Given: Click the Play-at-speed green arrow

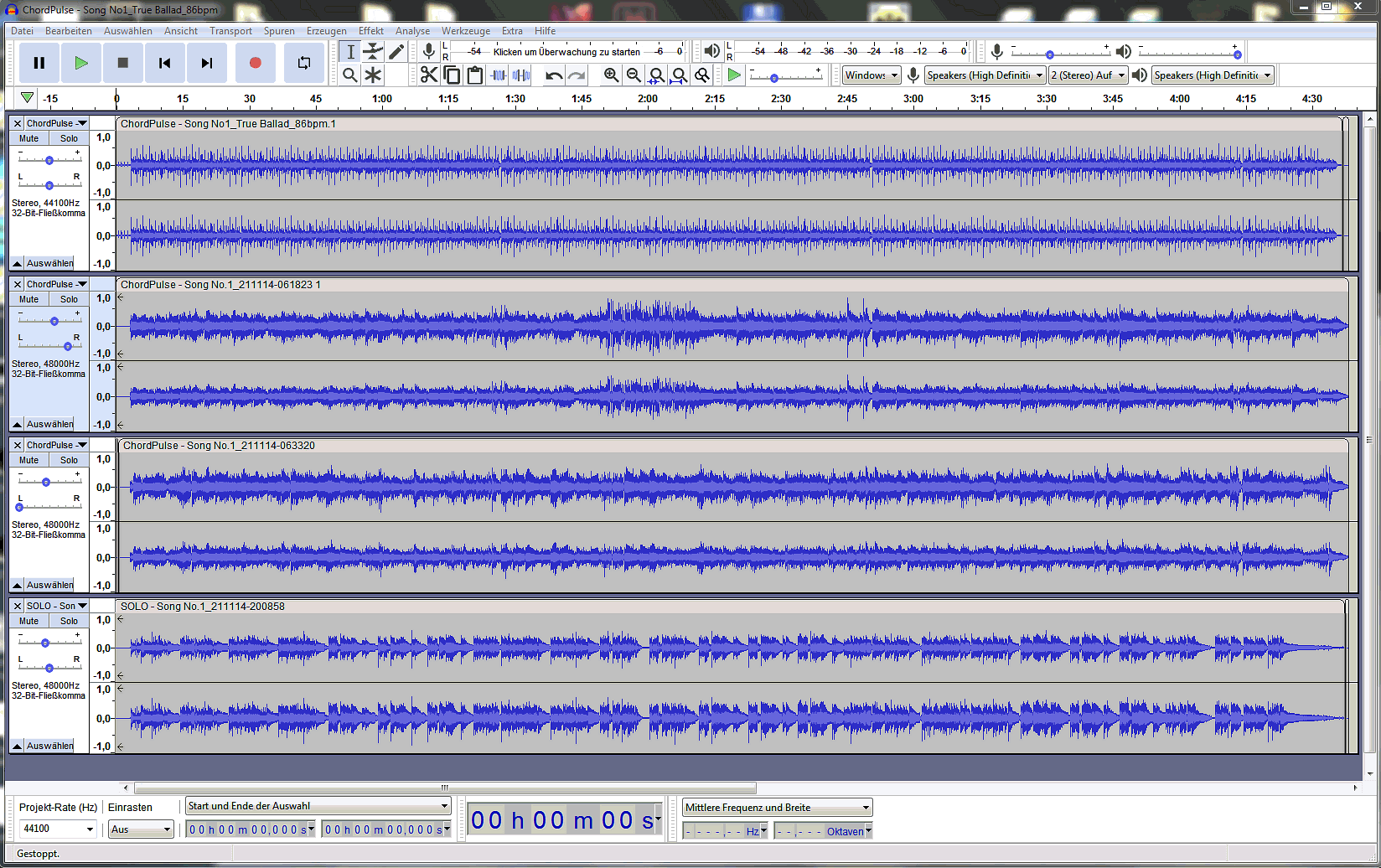Looking at the screenshot, I should point(734,75).
